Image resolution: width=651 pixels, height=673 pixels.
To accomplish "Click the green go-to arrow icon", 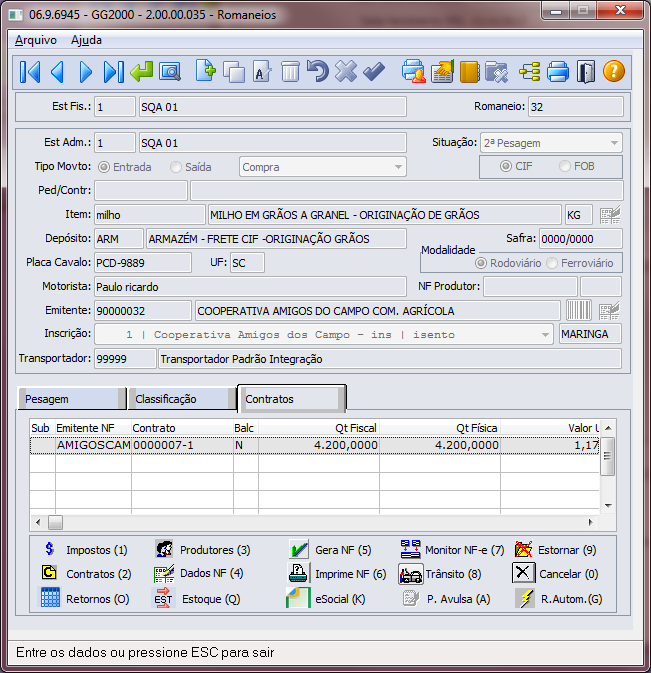I will tap(142, 71).
